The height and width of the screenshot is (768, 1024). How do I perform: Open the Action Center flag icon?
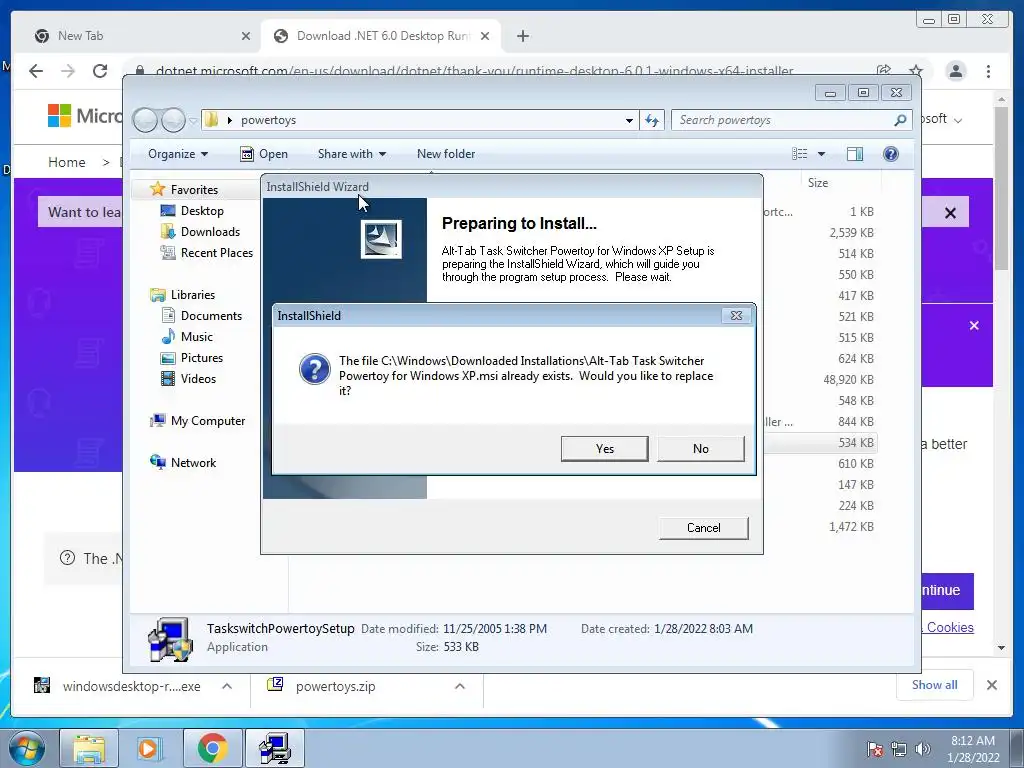tap(875, 749)
